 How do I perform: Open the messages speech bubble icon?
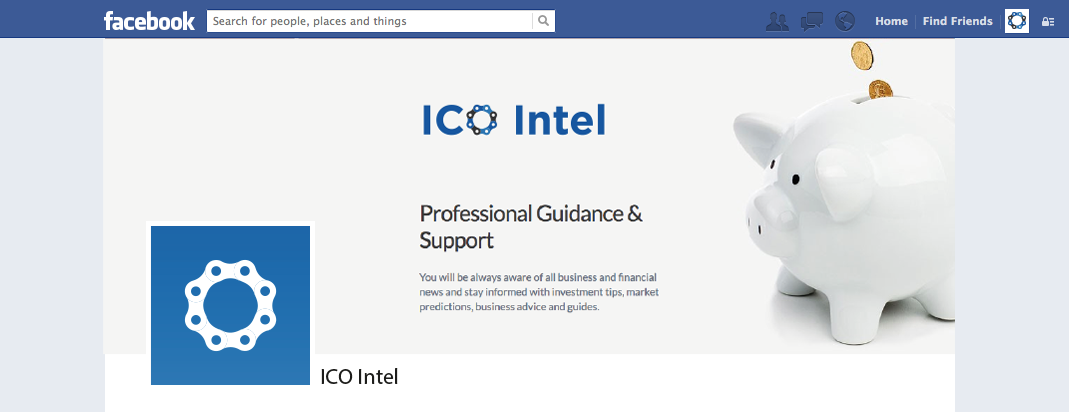tap(812, 21)
